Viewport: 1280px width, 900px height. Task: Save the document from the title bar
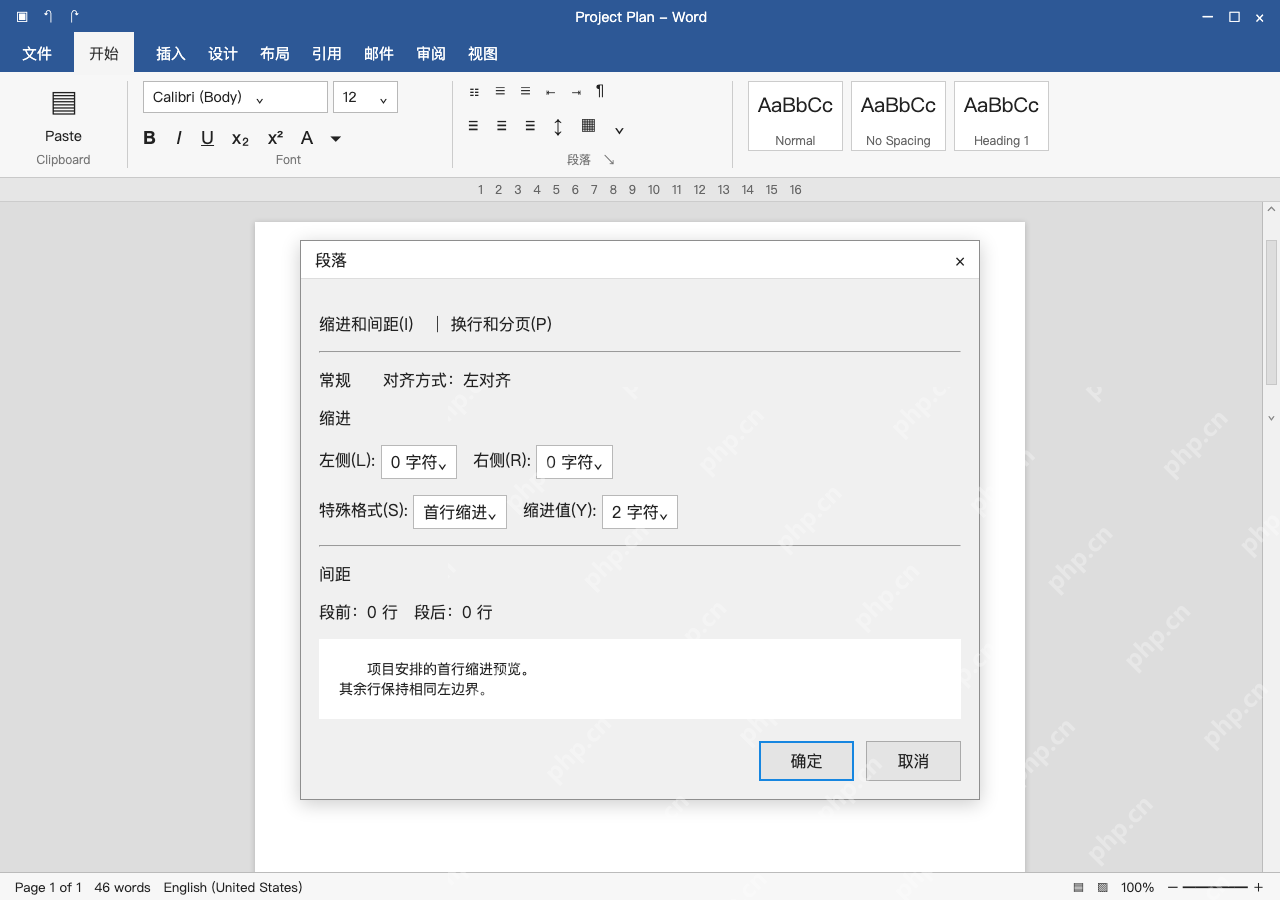tap(22, 17)
